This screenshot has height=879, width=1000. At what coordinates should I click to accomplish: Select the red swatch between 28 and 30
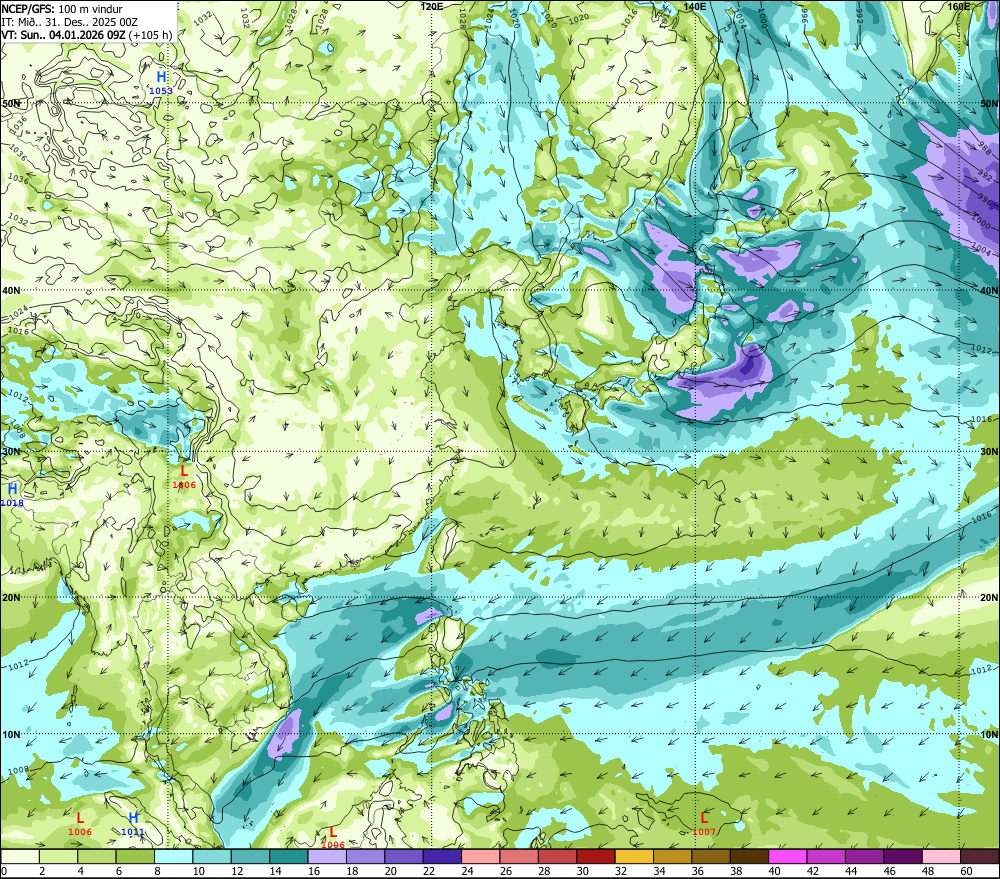point(557,856)
